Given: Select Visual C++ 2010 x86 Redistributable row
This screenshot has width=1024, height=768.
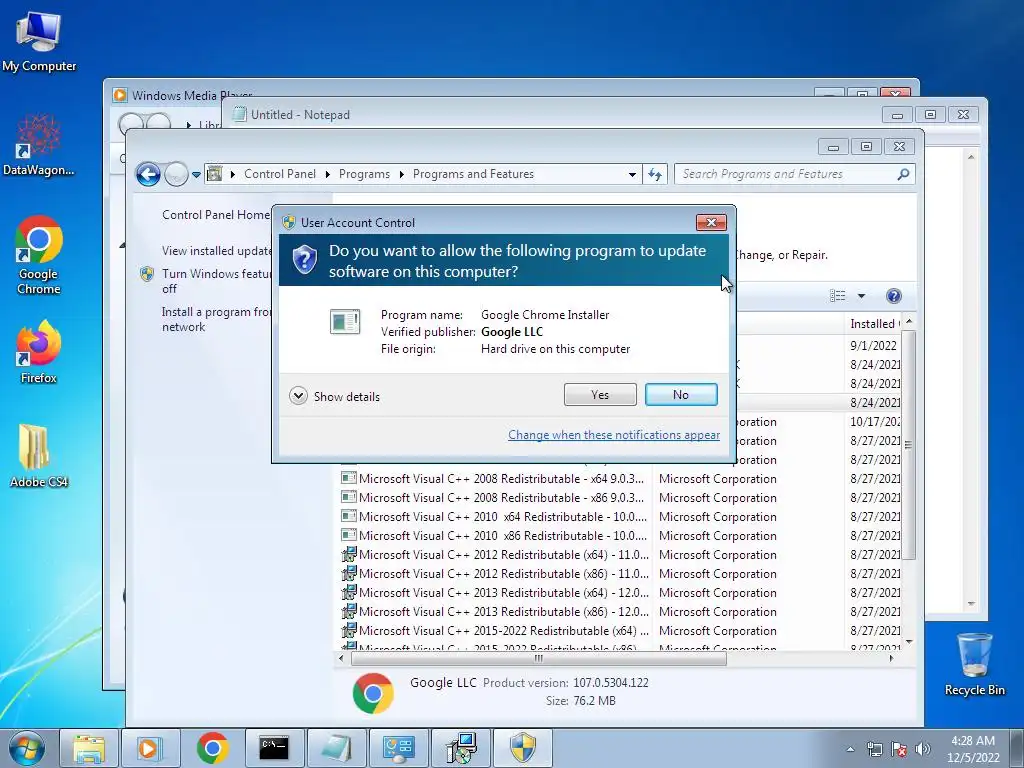Looking at the screenshot, I should pyautogui.click(x=620, y=536).
